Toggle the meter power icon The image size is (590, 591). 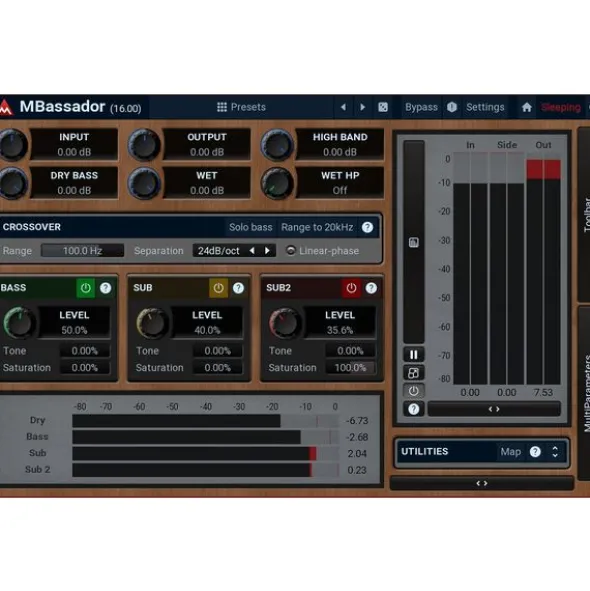point(414,391)
